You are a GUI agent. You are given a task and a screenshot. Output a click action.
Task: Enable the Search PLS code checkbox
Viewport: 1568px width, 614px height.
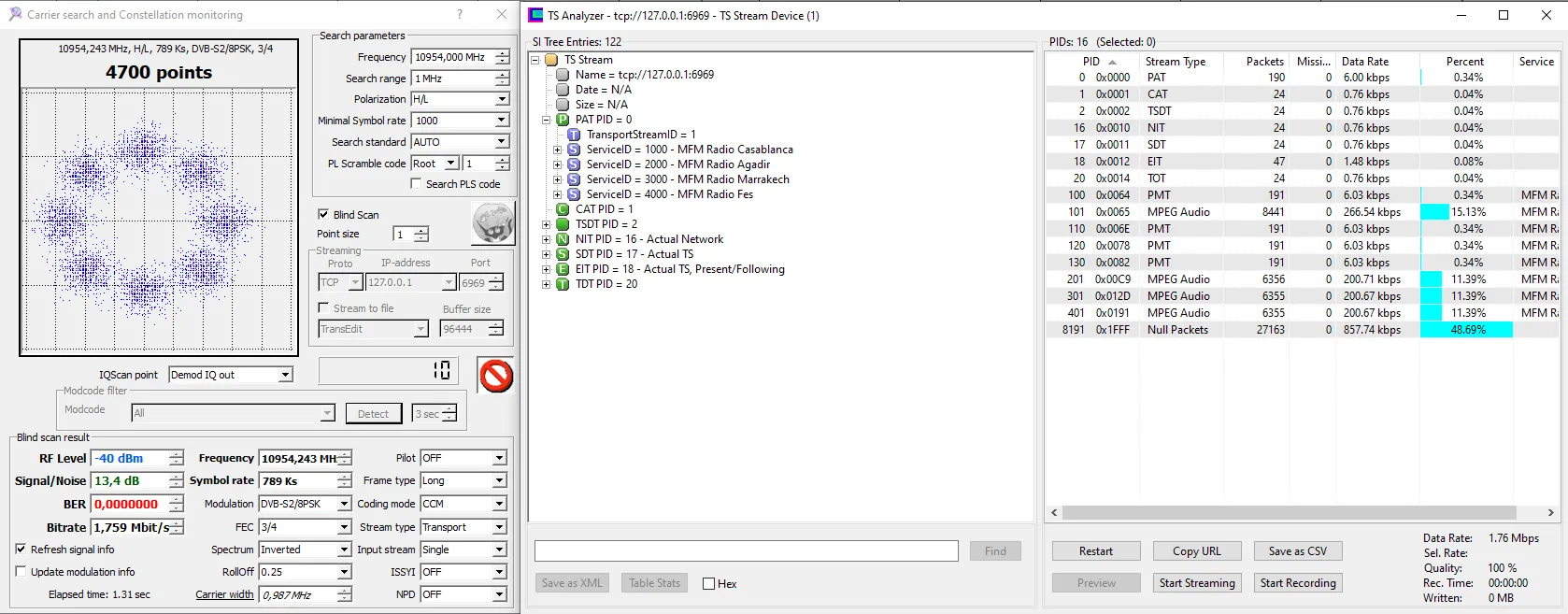point(416,184)
